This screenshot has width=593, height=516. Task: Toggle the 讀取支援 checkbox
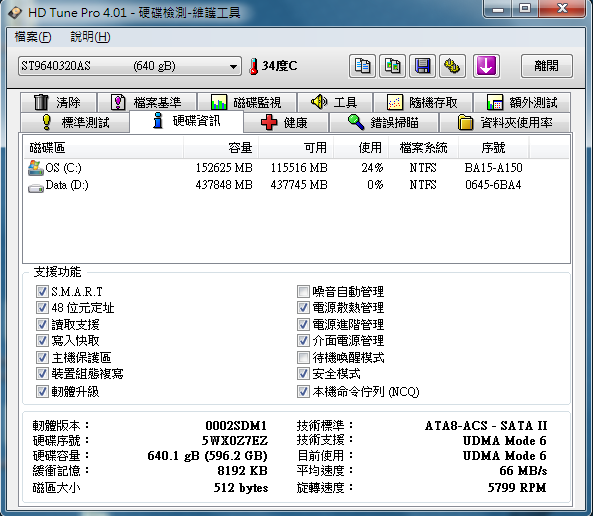coord(42,324)
